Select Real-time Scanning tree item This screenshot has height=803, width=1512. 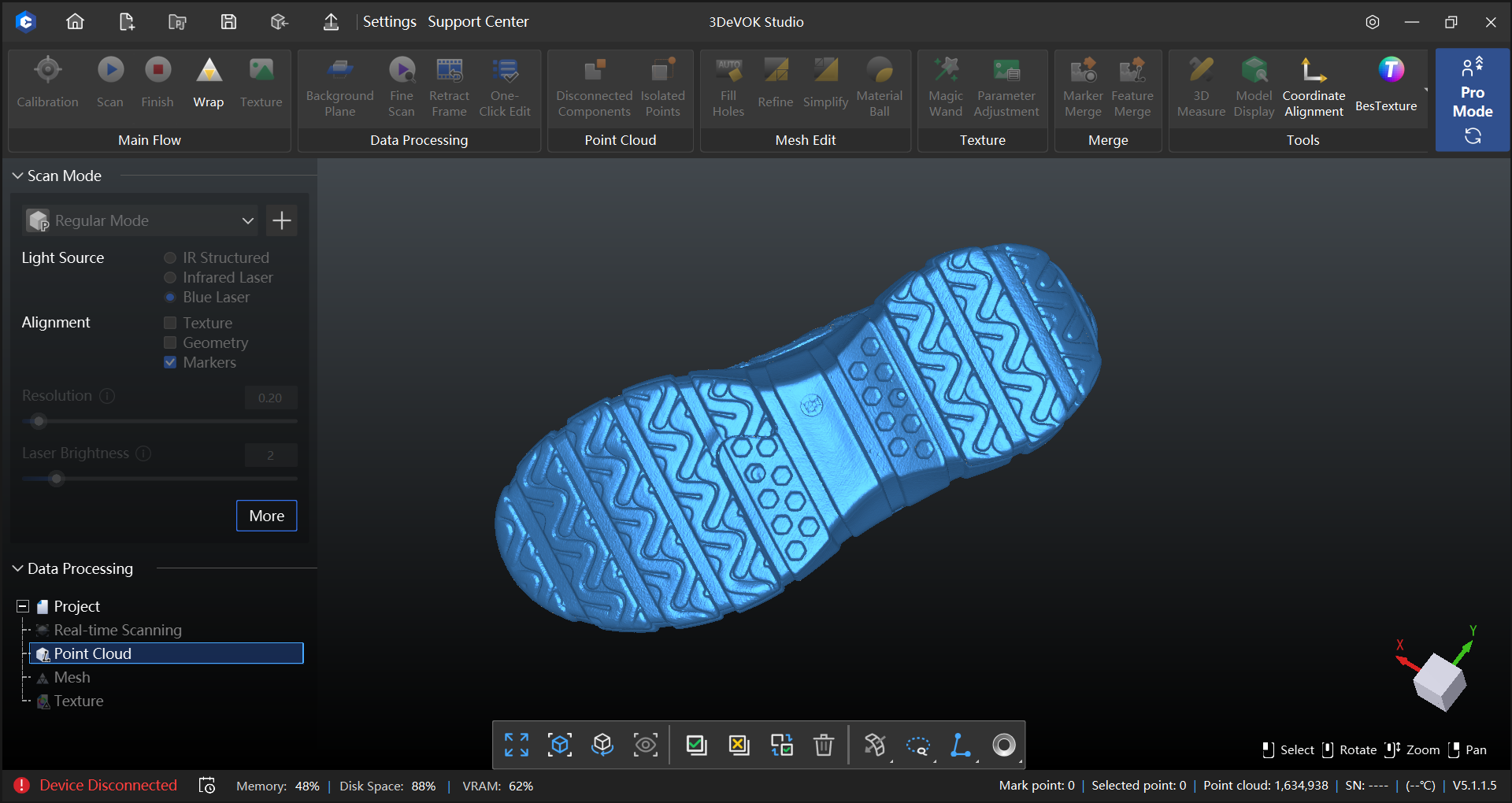[117, 630]
